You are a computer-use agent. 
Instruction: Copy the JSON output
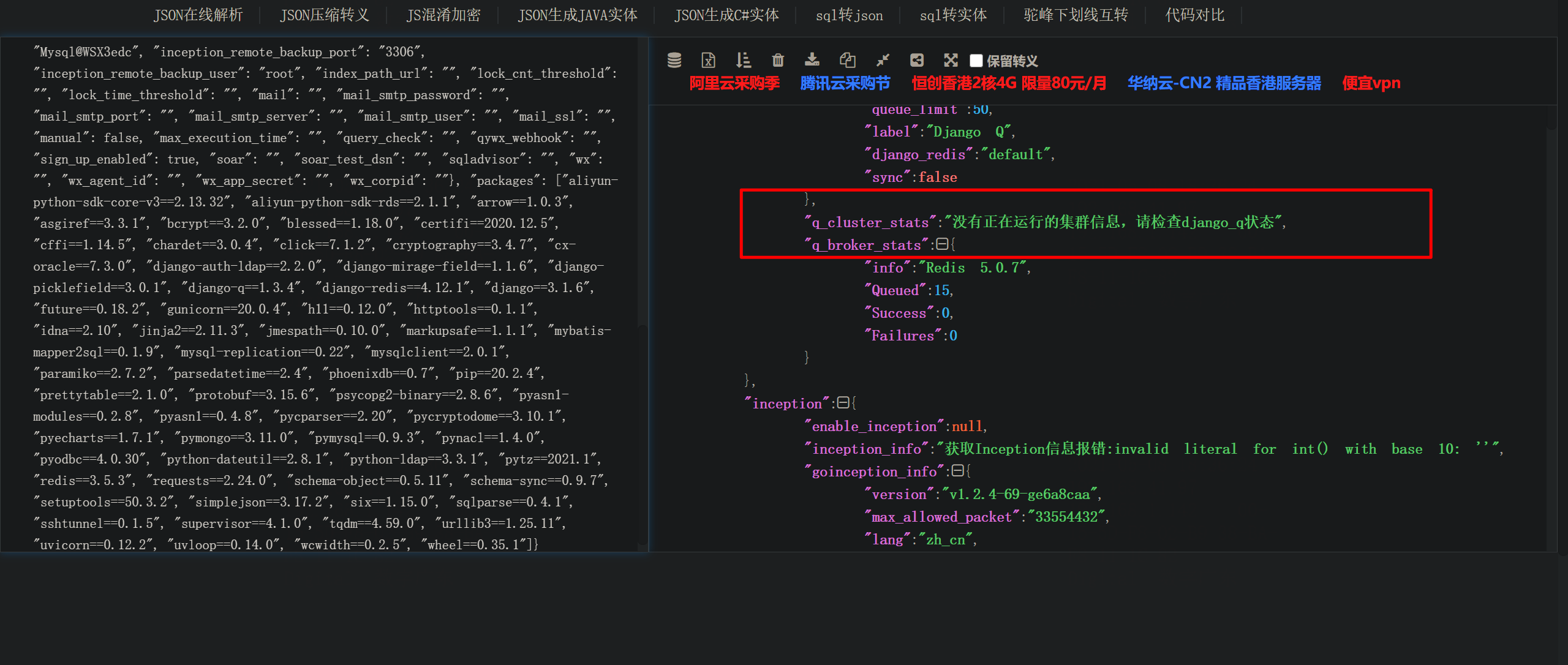[847, 60]
